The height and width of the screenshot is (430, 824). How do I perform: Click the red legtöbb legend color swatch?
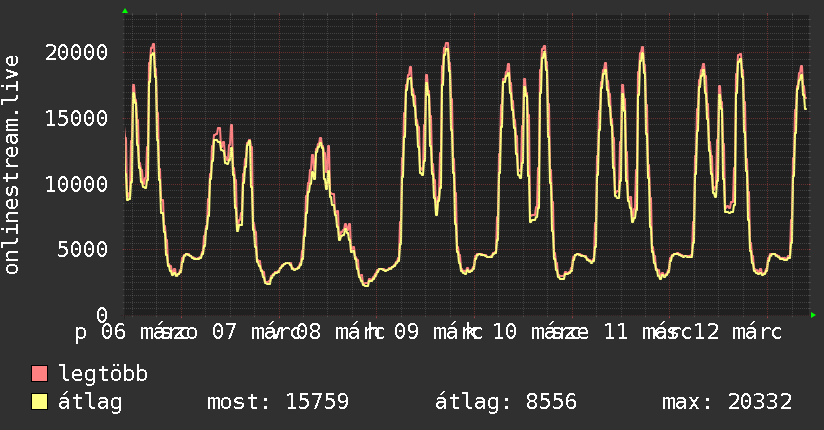point(40,374)
